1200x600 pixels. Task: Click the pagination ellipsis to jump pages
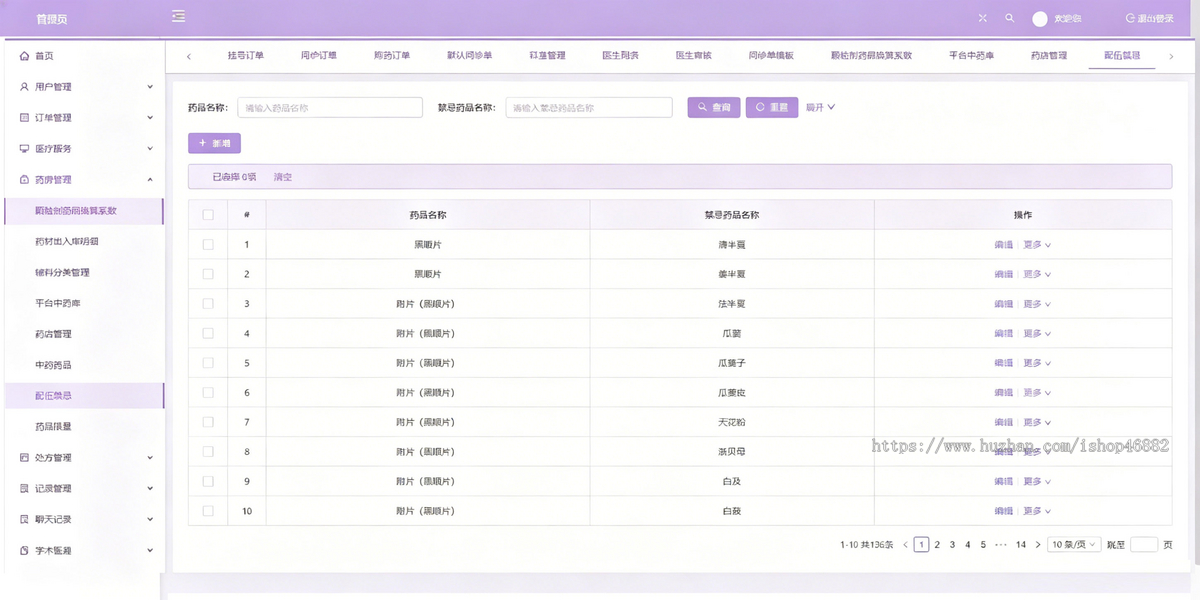(x=1001, y=545)
